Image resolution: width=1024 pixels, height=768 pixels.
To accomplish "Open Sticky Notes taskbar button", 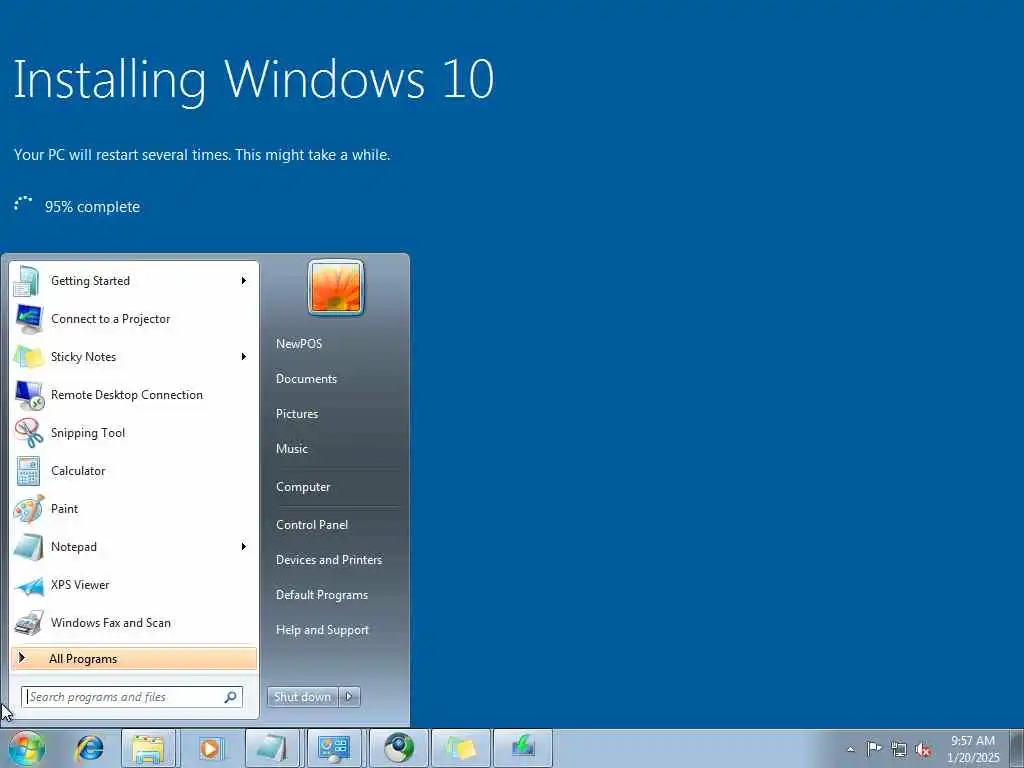I will click(x=460, y=748).
